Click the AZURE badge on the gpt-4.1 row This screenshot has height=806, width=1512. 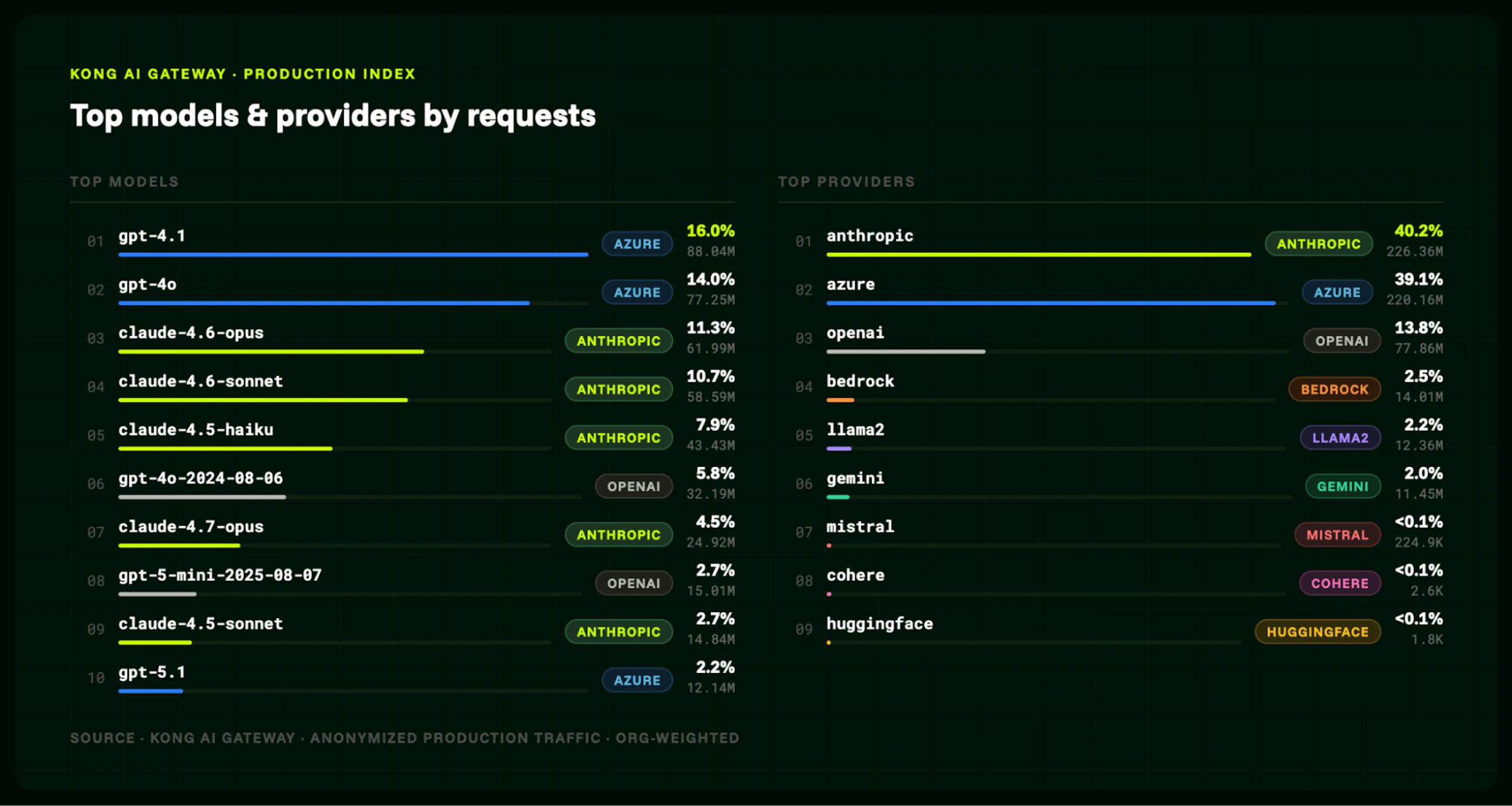[x=637, y=243]
